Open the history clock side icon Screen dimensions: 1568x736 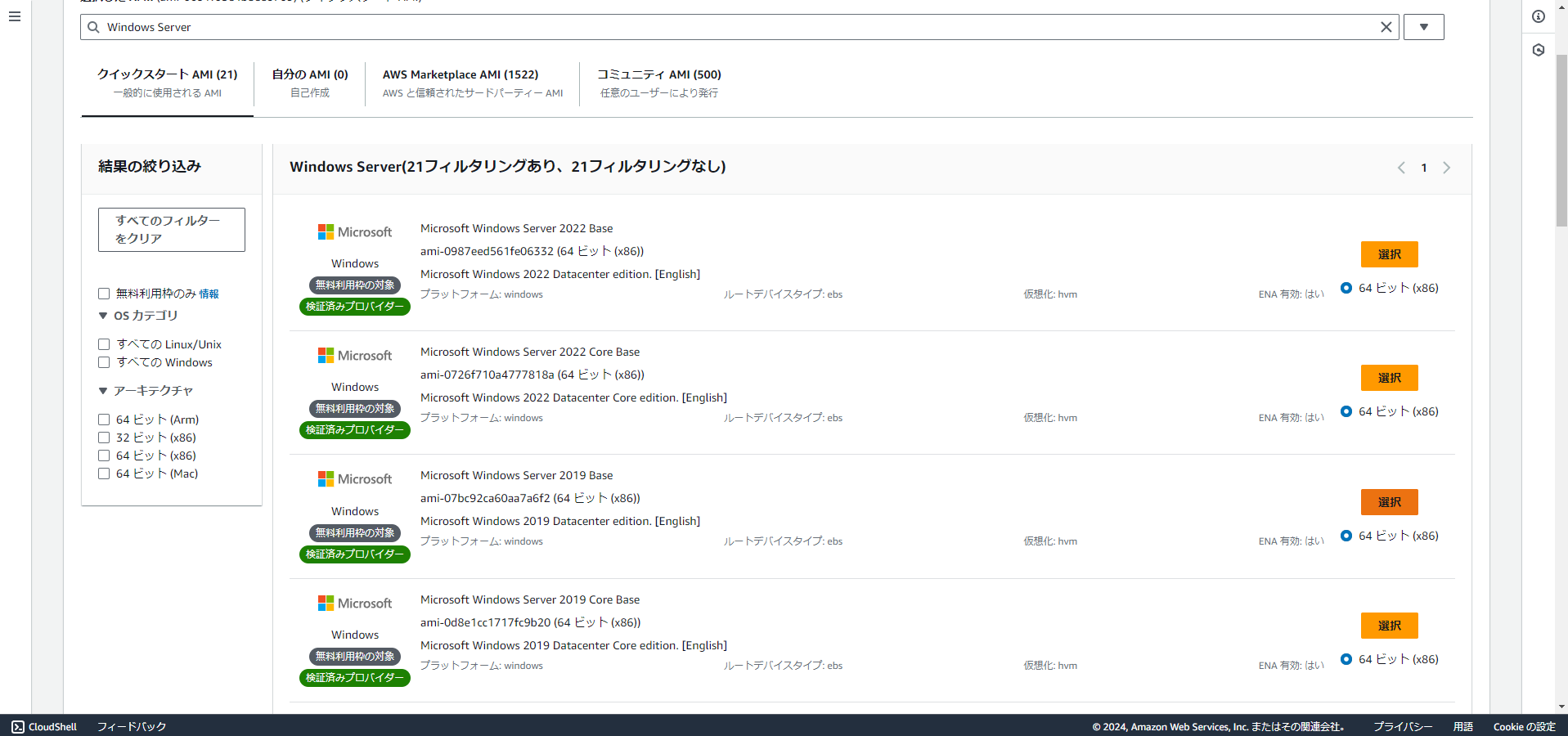coord(1539,50)
